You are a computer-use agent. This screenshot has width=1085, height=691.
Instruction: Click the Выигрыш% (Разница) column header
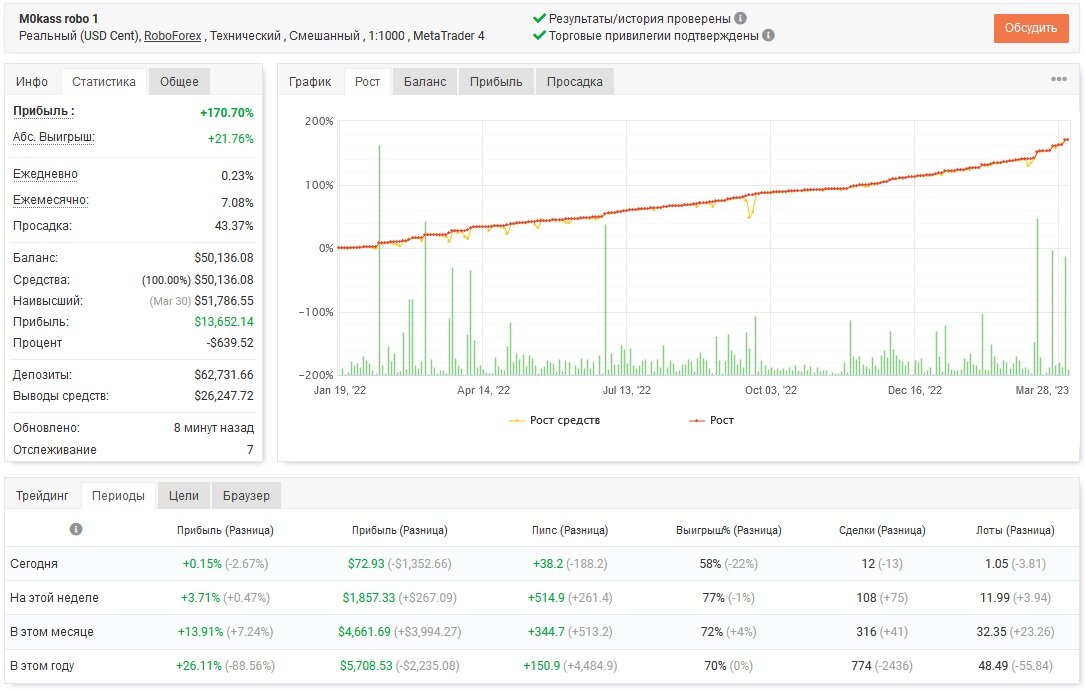click(729, 531)
